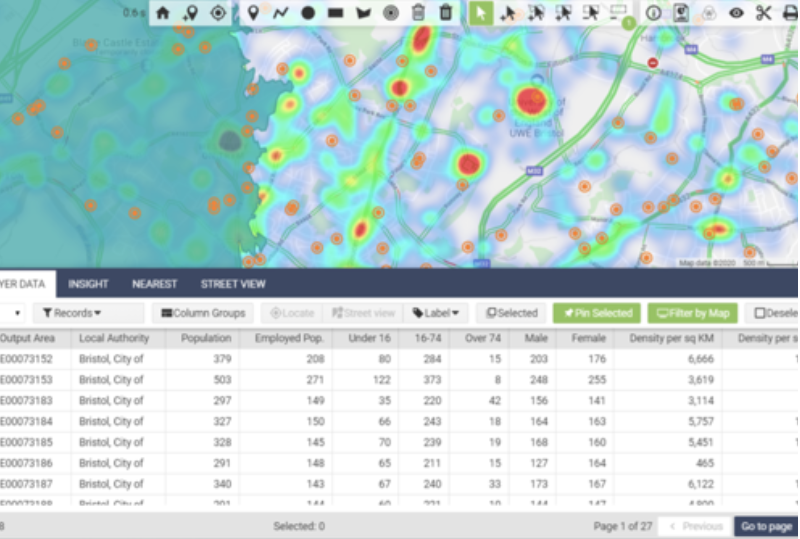800x539 pixels.
Task: Toggle the Deselect checkbox button
Action: [x=772, y=313]
